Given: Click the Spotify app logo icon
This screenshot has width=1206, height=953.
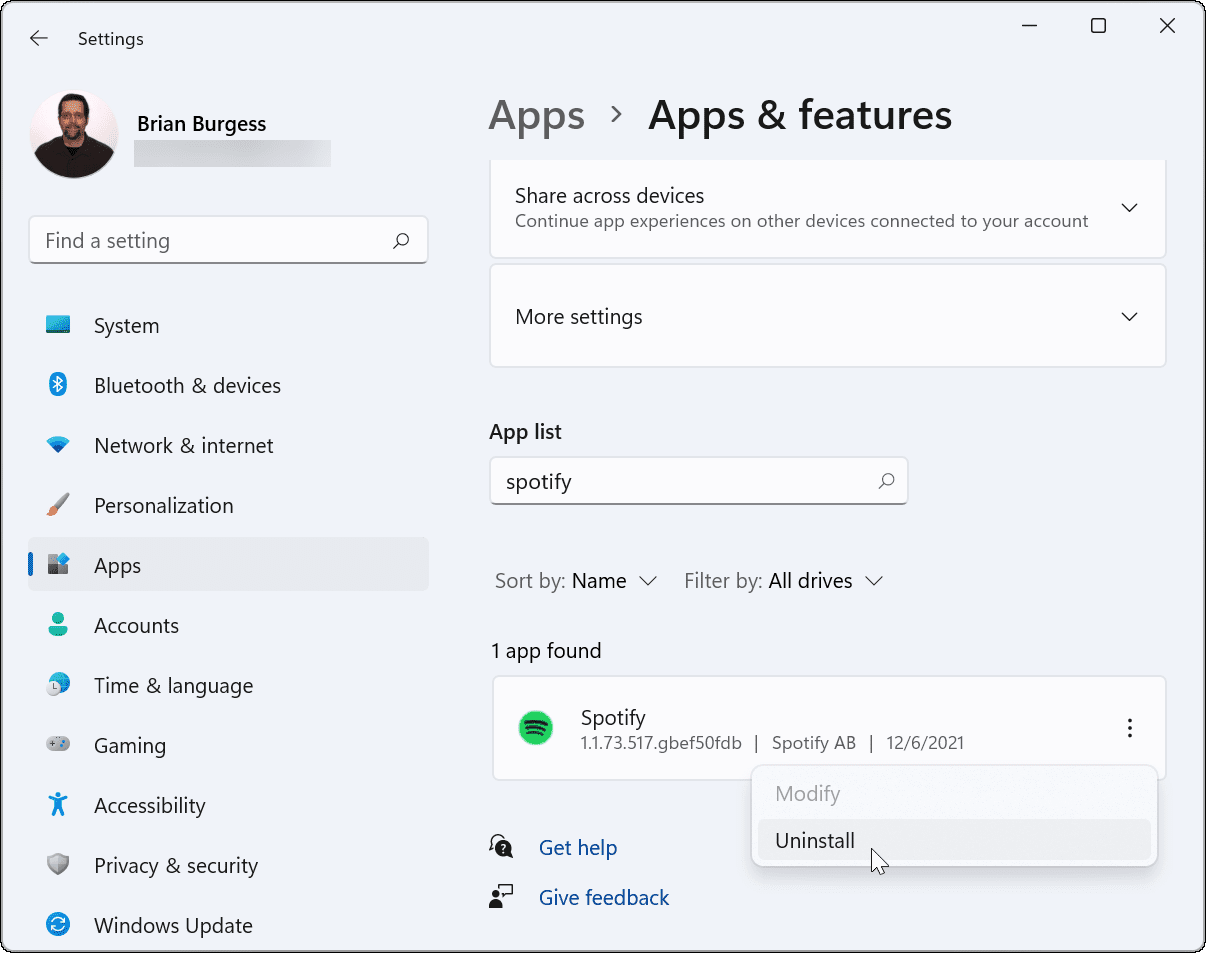Looking at the screenshot, I should (536, 728).
